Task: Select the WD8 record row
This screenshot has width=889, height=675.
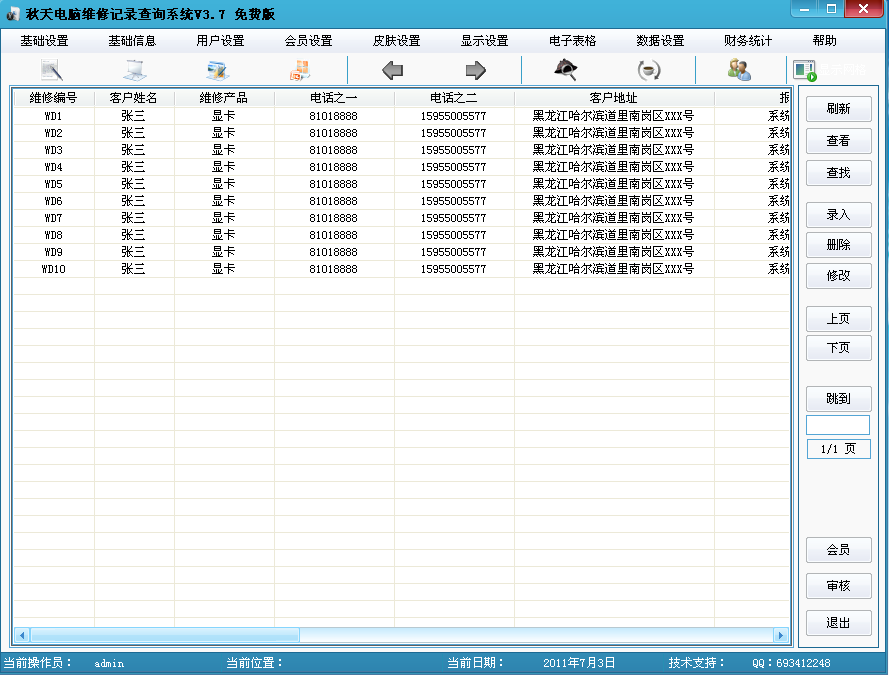Action: (x=401, y=235)
